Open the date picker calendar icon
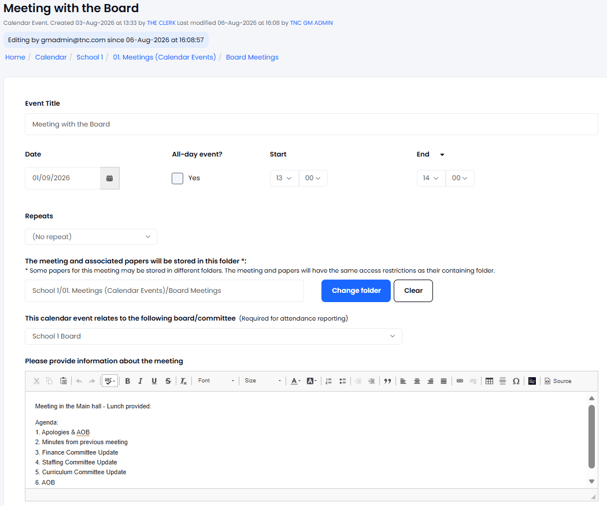 coord(110,178)
